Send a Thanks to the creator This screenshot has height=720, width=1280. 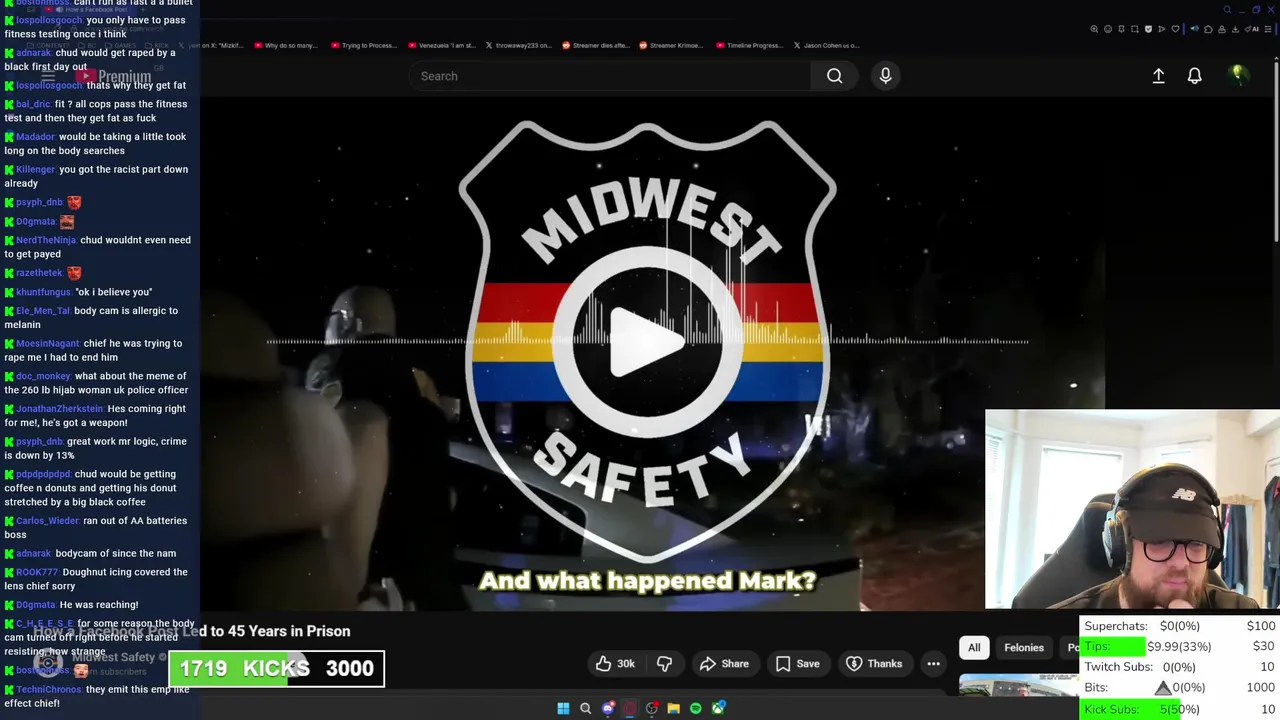(874, 664)
